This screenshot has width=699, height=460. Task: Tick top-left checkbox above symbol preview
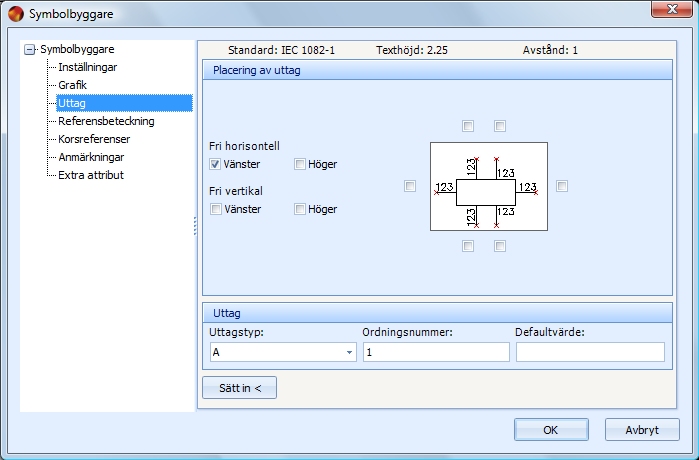tap(468, 126)
